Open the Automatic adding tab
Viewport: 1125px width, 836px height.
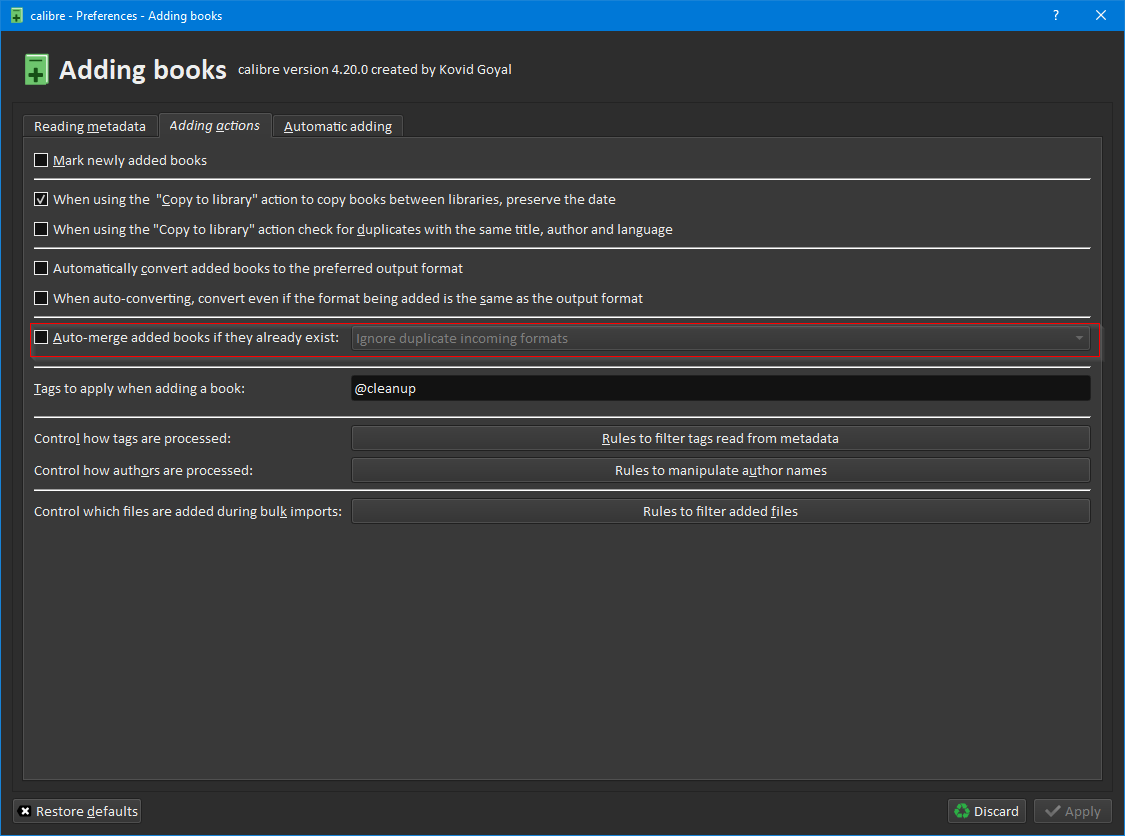point(338,126)
